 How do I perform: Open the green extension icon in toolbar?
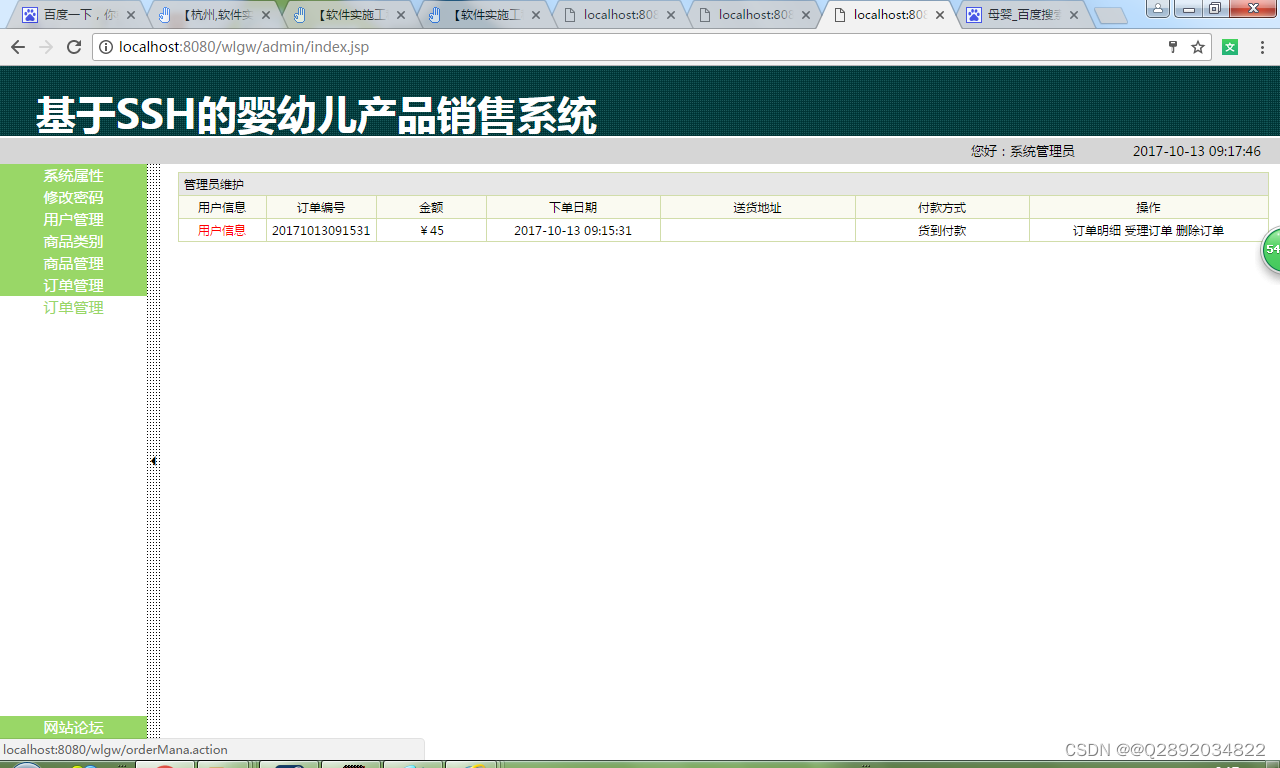tap(1230, 47)
